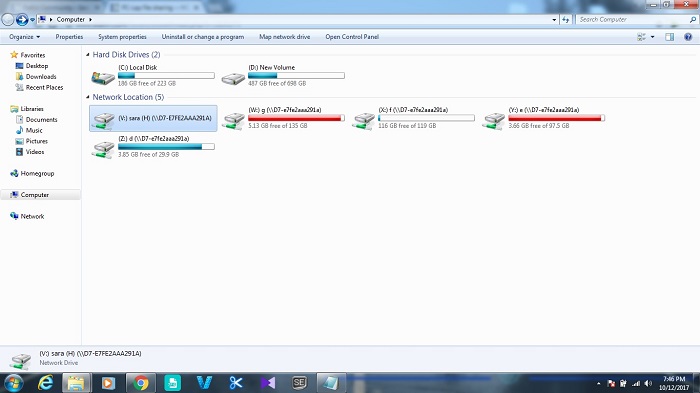700x393 pixels.
Task: Open Google Chrome from taskbar
Action: coord(141,383)
